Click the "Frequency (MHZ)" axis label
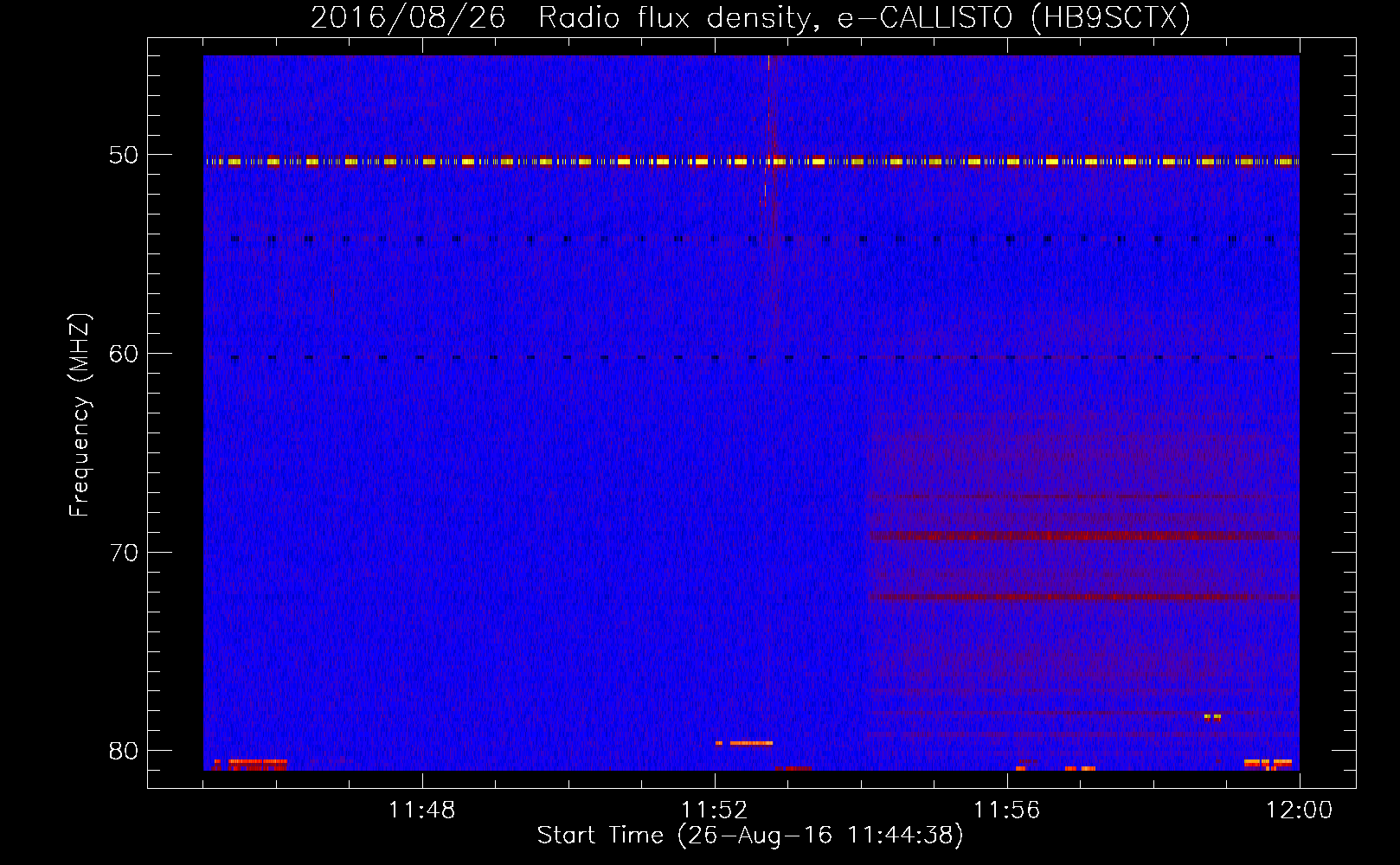Screen dimensions: 1400x865 click(x=79, y=414)
